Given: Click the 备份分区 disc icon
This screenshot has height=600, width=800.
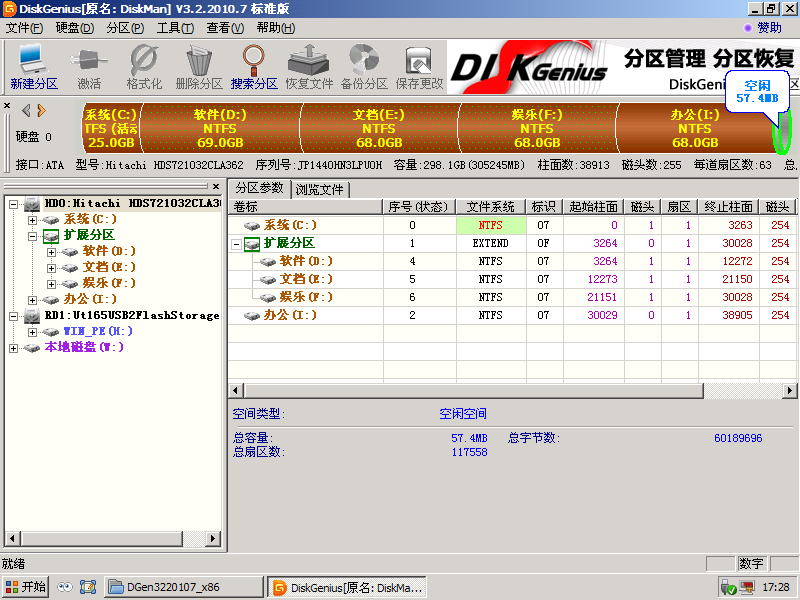Looking at the screenshot, I should 364,67.
